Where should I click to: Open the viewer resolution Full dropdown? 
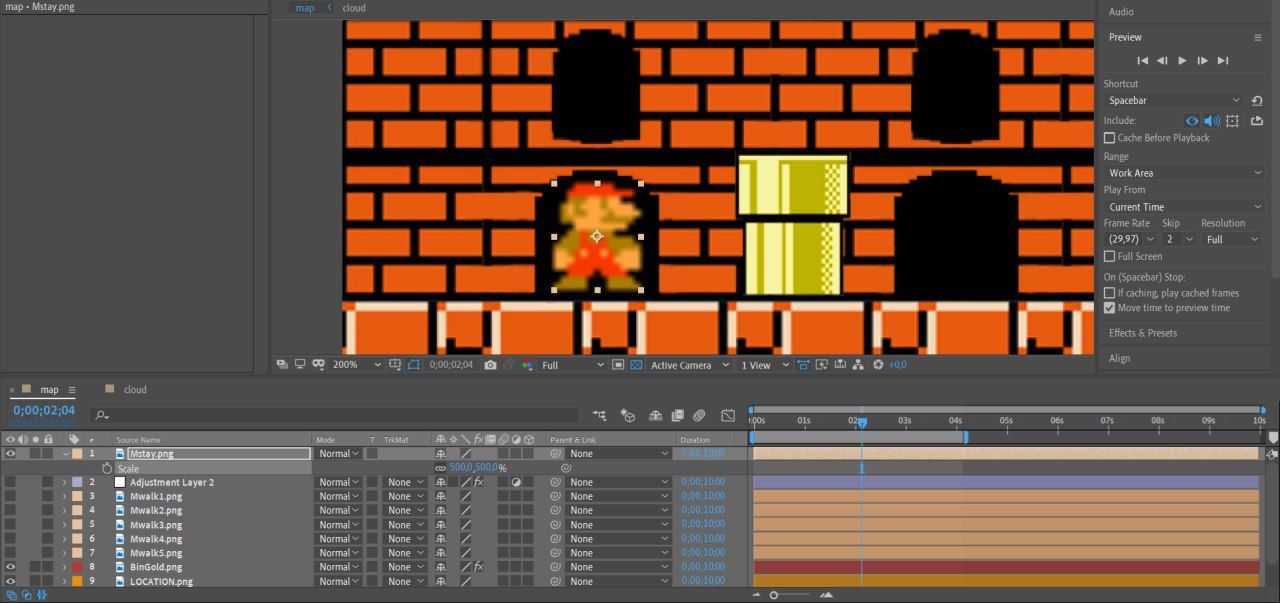coord(573,365)
